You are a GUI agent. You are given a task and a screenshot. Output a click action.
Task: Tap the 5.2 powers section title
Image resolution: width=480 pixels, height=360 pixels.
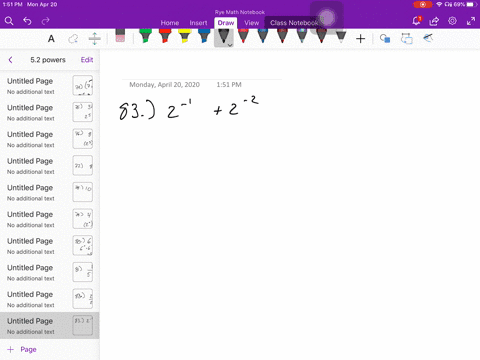pos(48,60)
